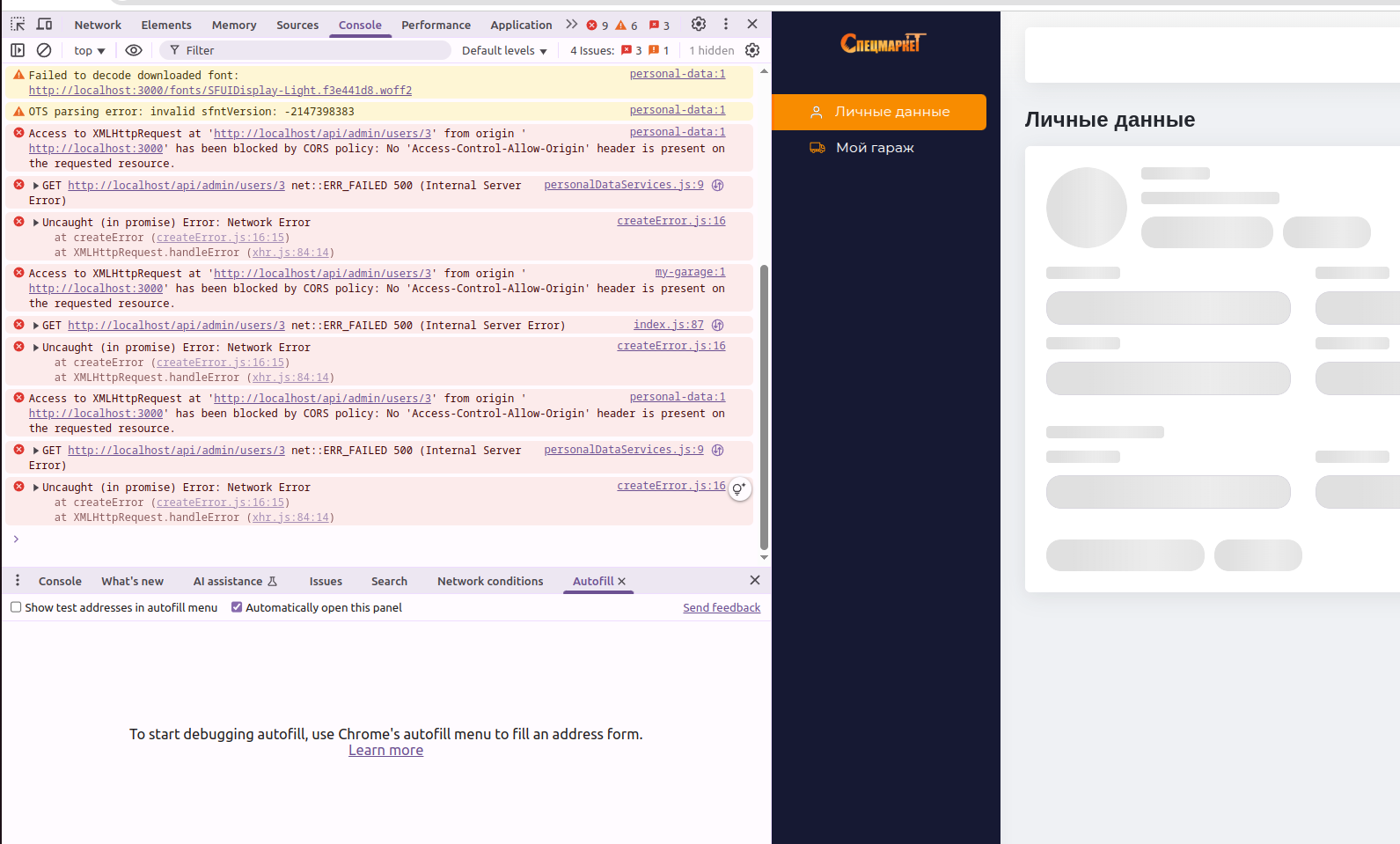The height and width of the screenshot is (844, 1400).
Task: Click the network request icon beside index.js:87
Action: (718, 325)
